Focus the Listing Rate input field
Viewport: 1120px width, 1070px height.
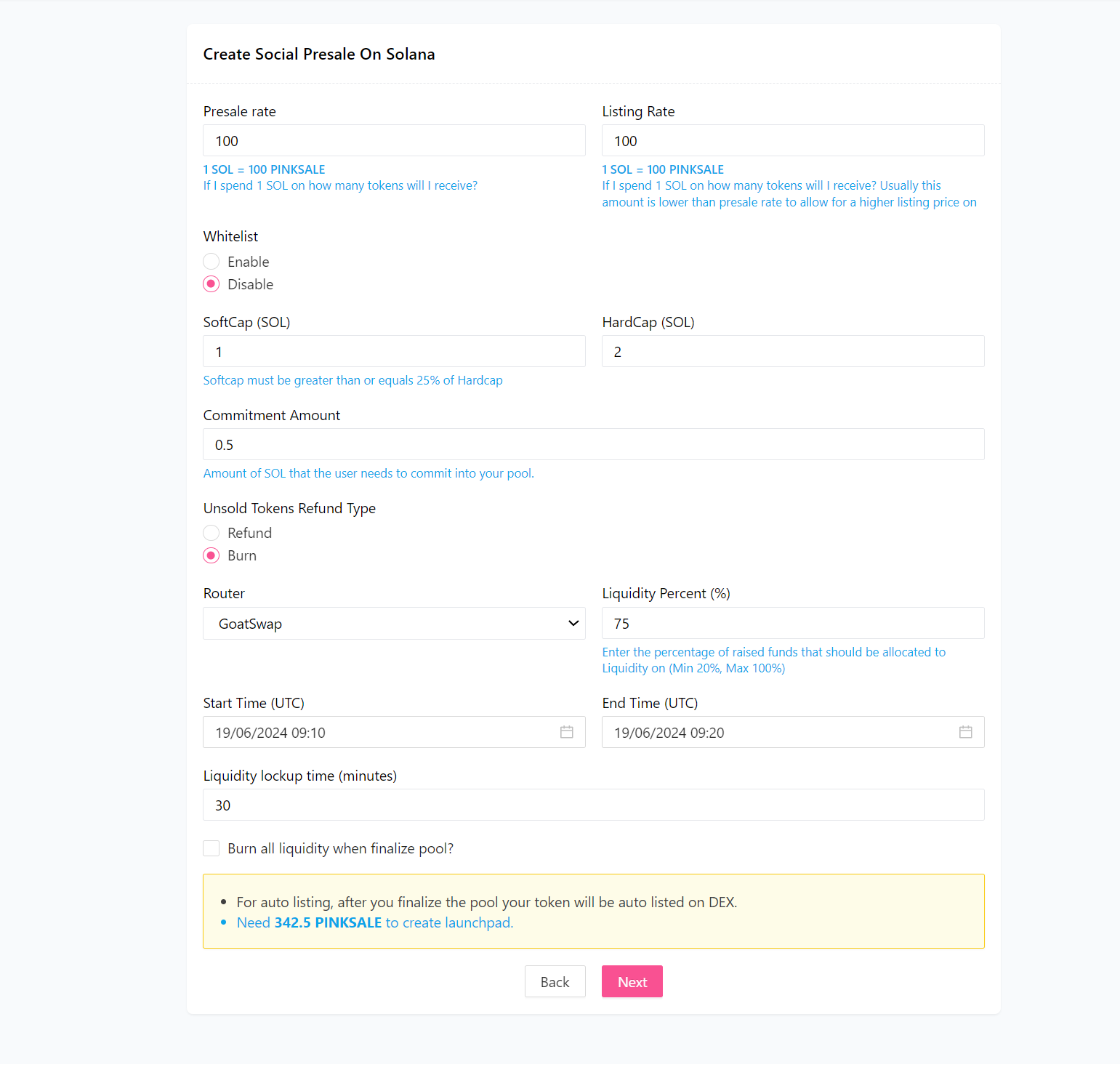pos(793,140)
